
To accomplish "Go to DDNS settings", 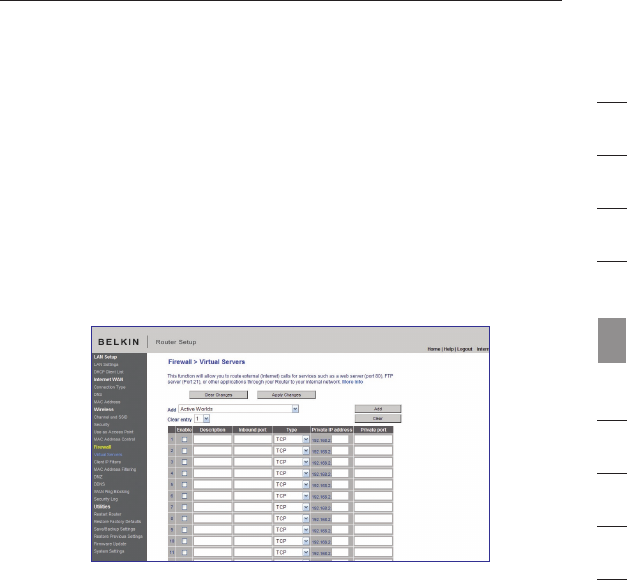I will tap(99, 484).
